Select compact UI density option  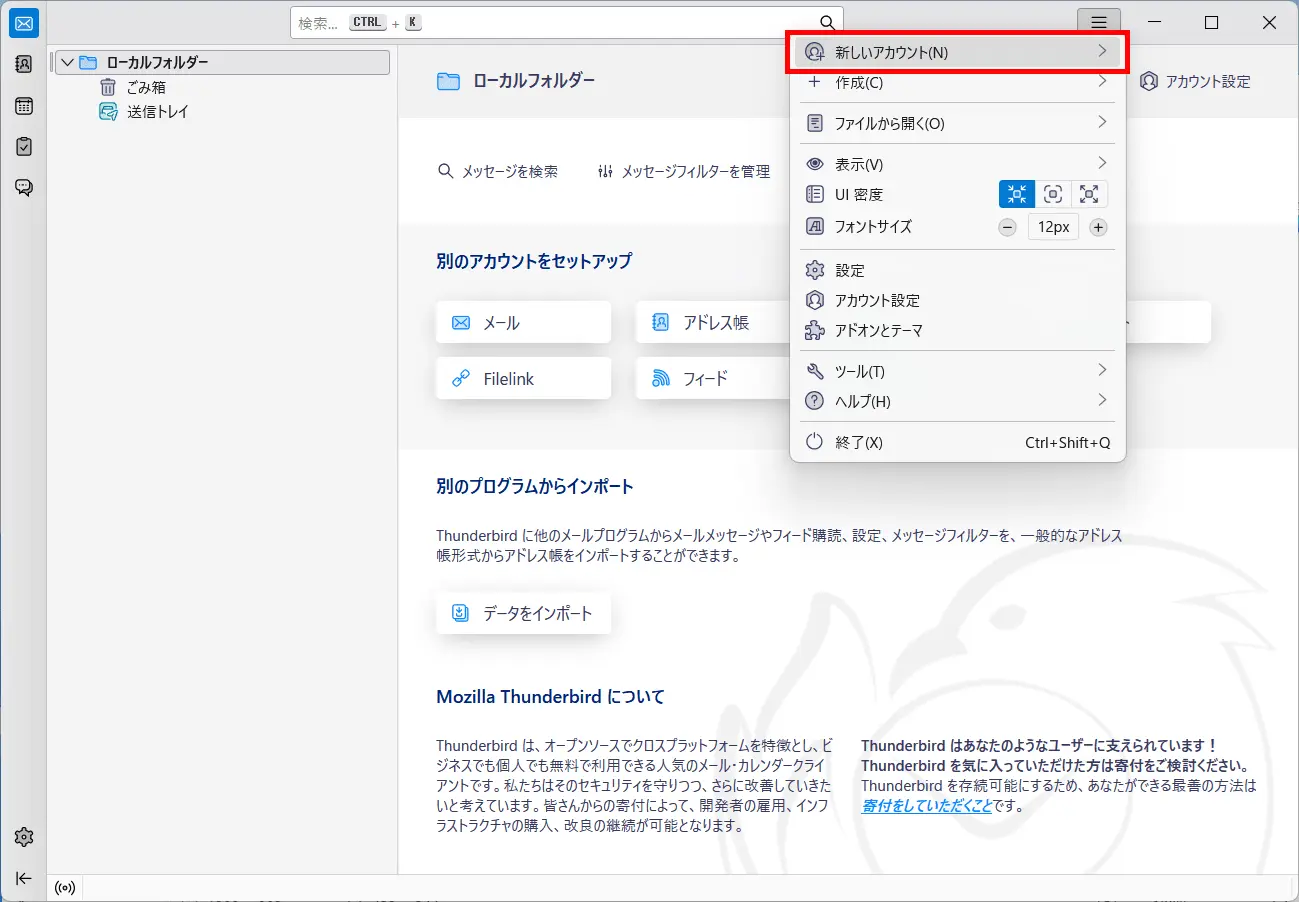click(x=1017, y=194)
